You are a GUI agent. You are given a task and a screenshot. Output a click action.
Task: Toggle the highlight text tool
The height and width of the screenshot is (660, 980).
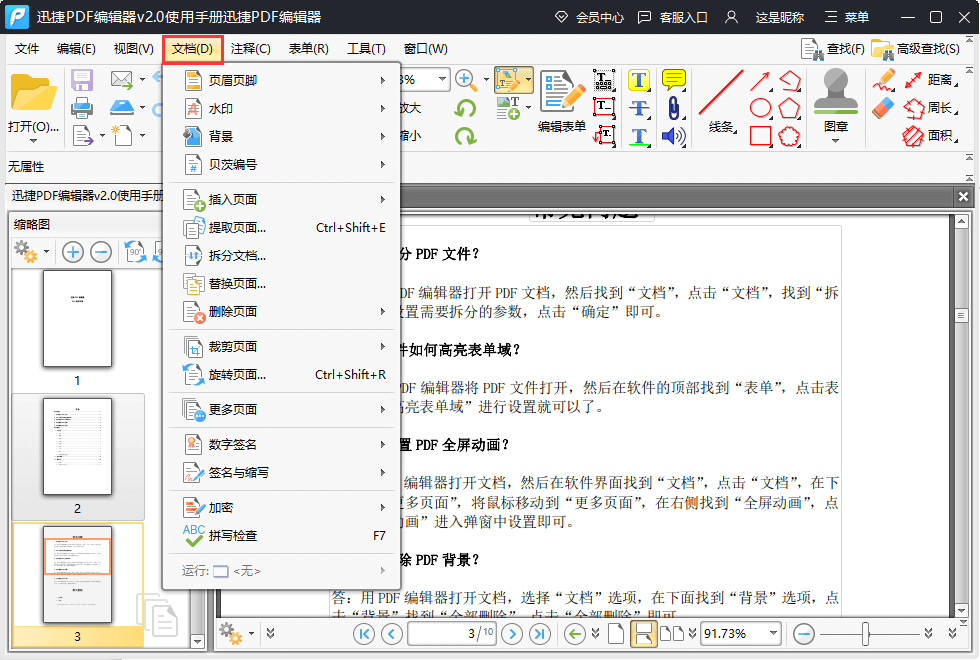[639, 80]
